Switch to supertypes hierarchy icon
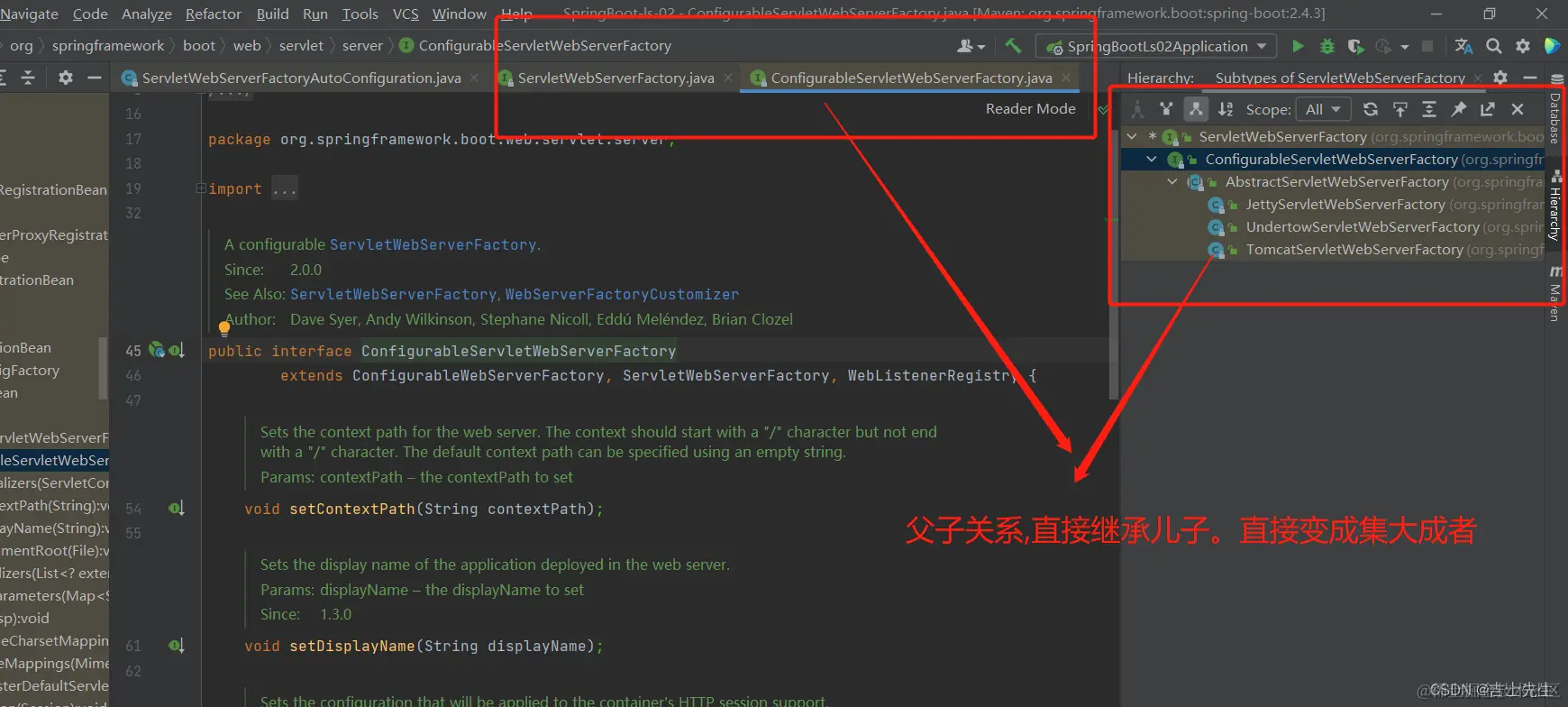 pos(1166,109)
